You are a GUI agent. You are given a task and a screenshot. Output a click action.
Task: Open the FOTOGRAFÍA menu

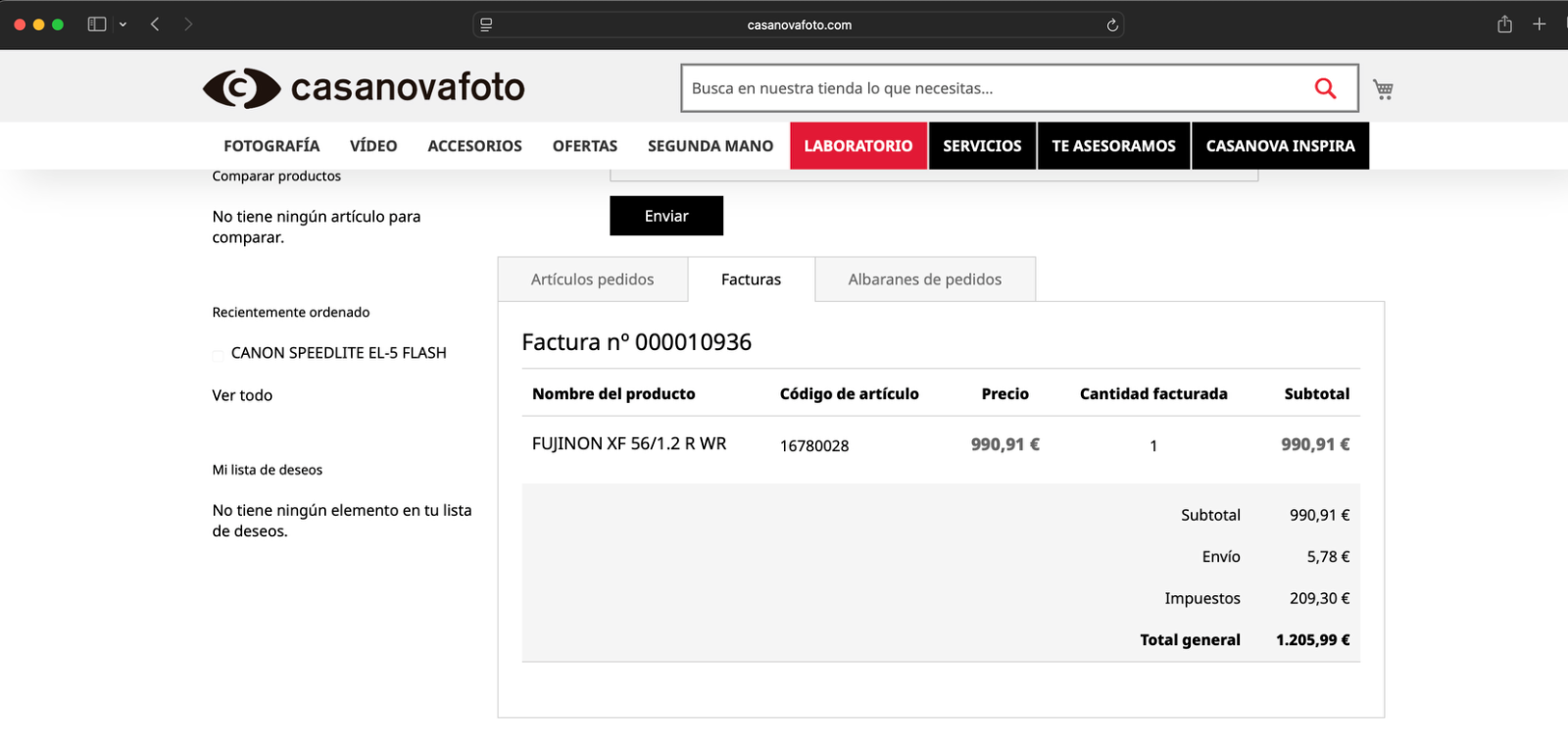pos(271,146)
